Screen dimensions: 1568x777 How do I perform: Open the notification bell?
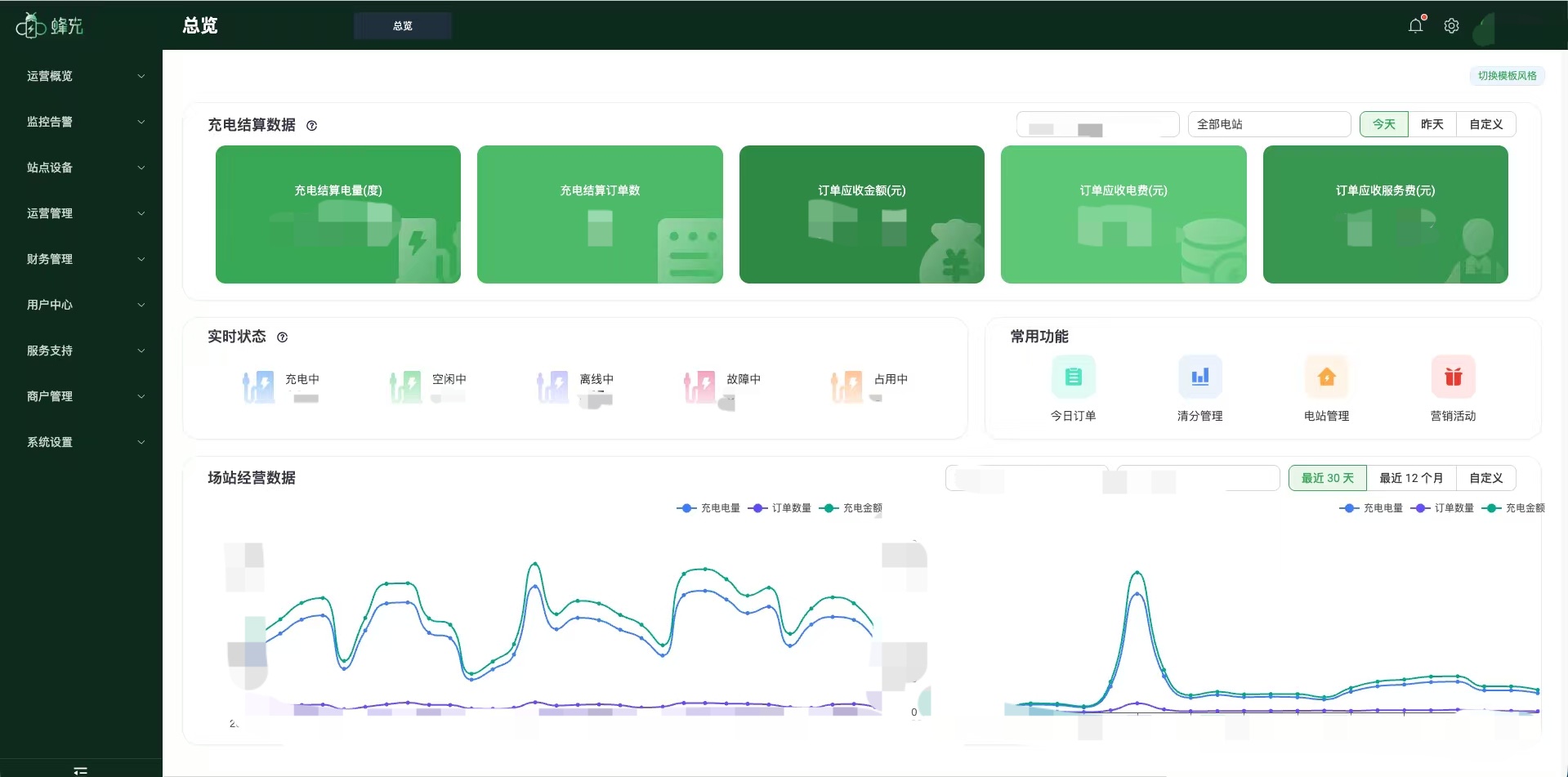coord(1416,25)
